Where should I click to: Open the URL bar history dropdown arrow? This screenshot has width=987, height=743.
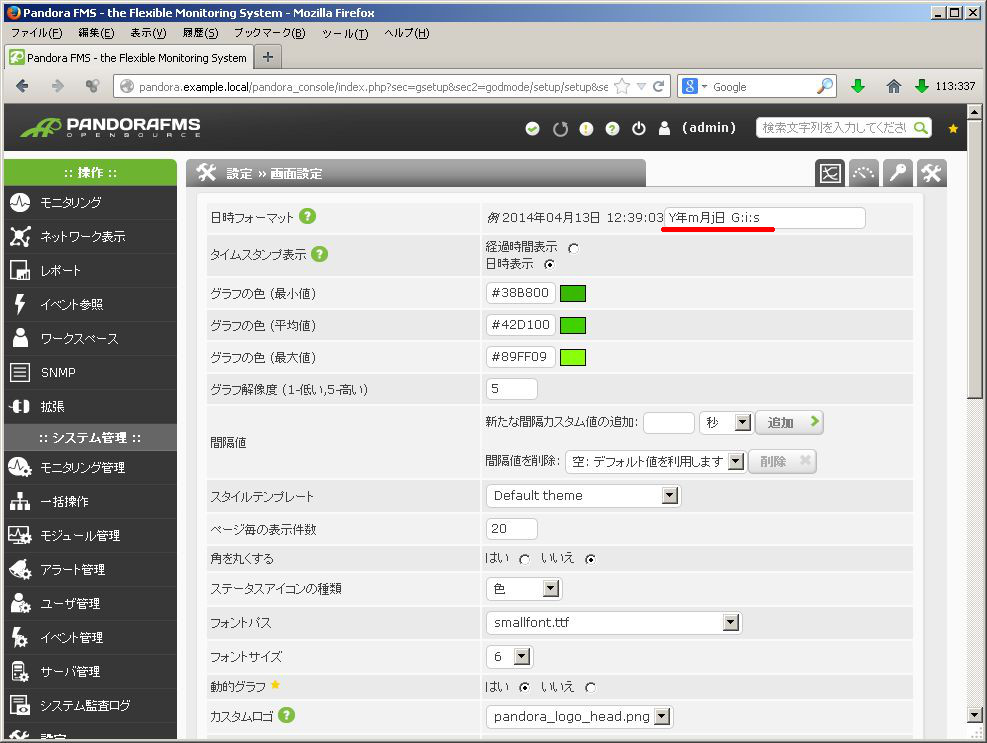coord(641,87)
